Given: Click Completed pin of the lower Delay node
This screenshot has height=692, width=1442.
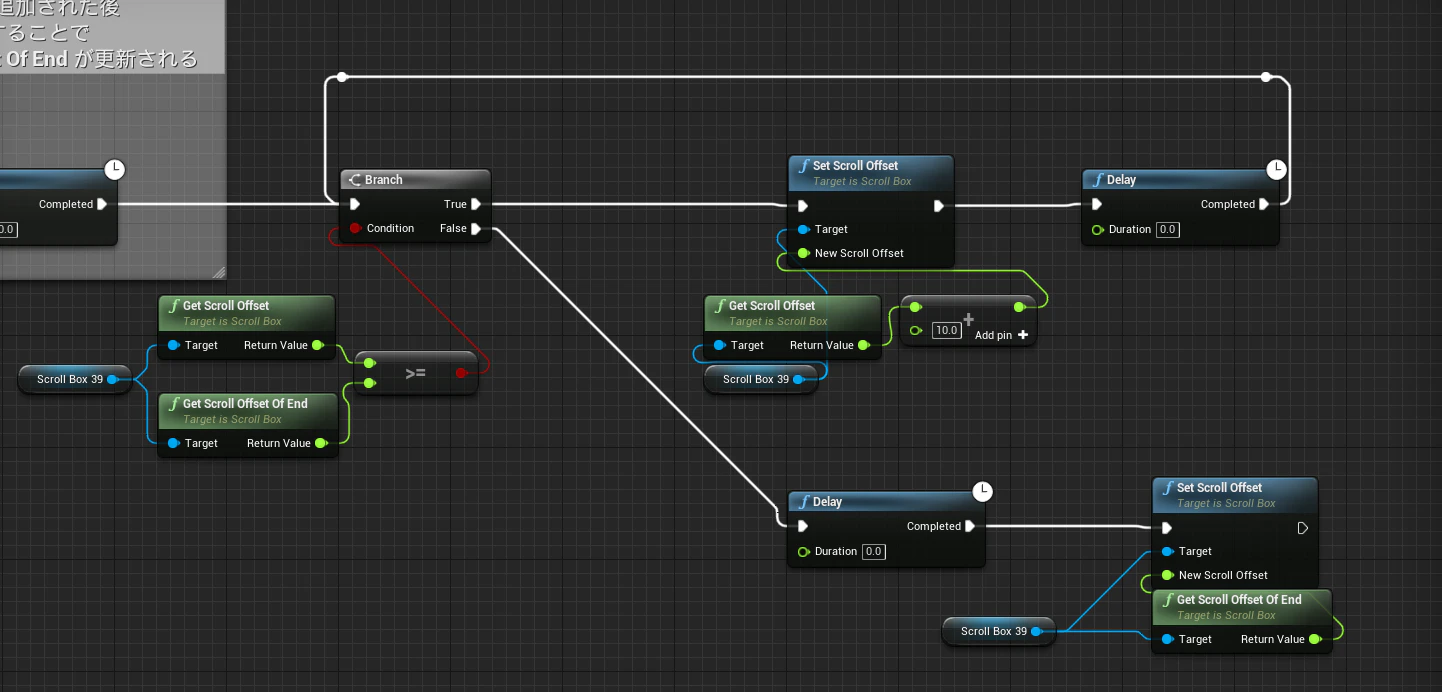Looking at the screenshot, I should [x=971, y=526].
